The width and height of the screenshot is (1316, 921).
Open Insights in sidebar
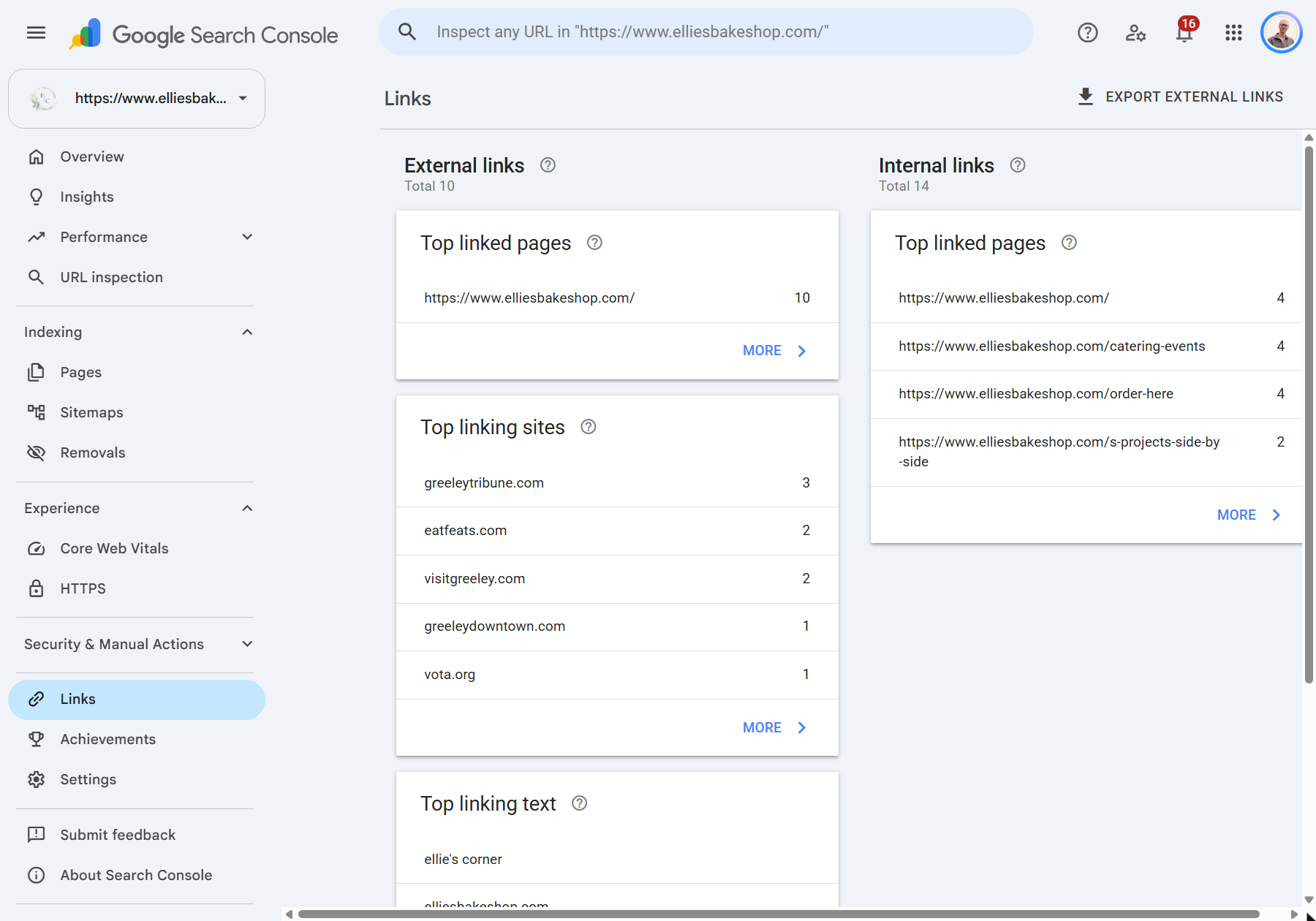tap(137, 197)
